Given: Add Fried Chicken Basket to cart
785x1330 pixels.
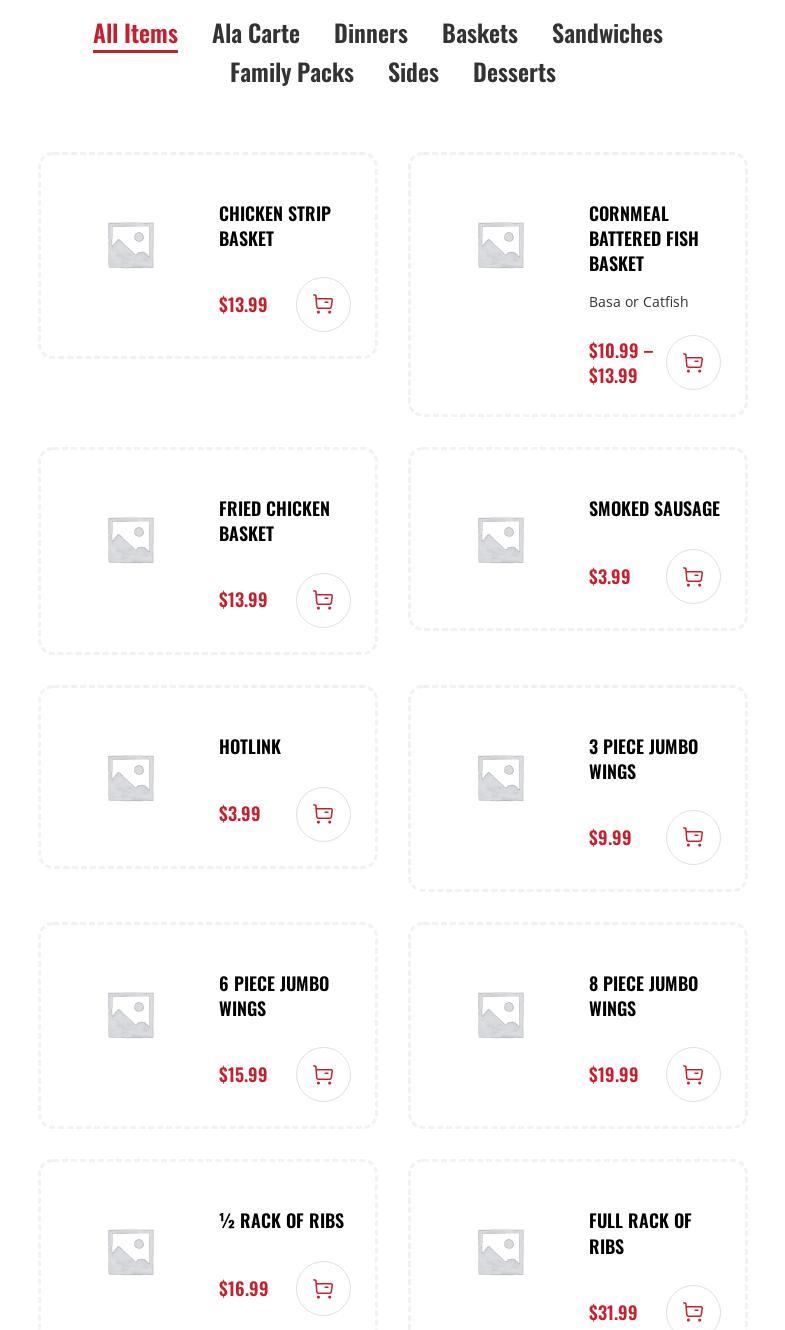Looking at the screenshot, I should click(323, 600).
